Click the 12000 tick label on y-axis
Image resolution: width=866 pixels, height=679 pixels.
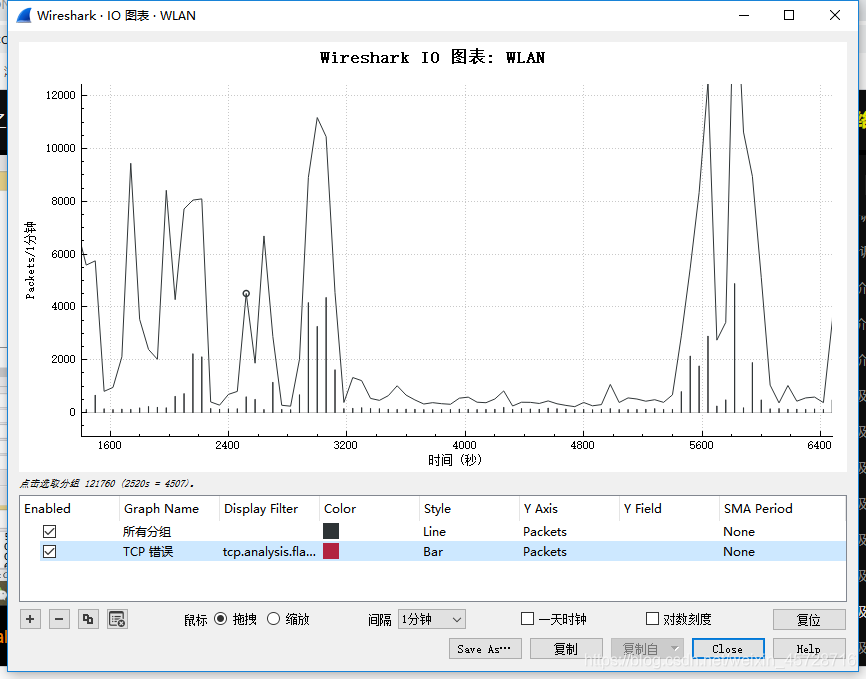61,95
